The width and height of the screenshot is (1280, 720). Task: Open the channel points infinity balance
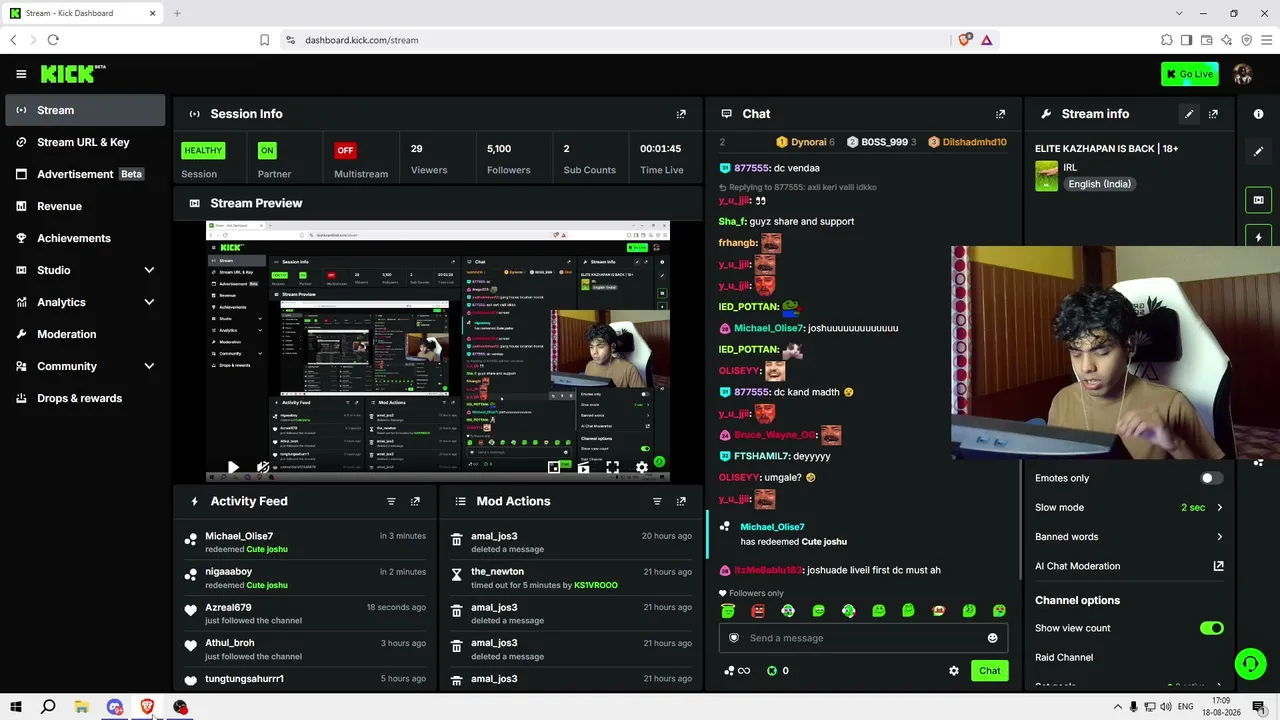coord(737,671)
